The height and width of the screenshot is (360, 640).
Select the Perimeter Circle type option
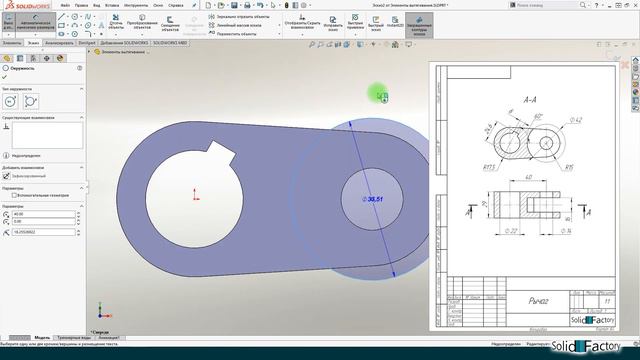pyautogui.click(x=30, y=102)
